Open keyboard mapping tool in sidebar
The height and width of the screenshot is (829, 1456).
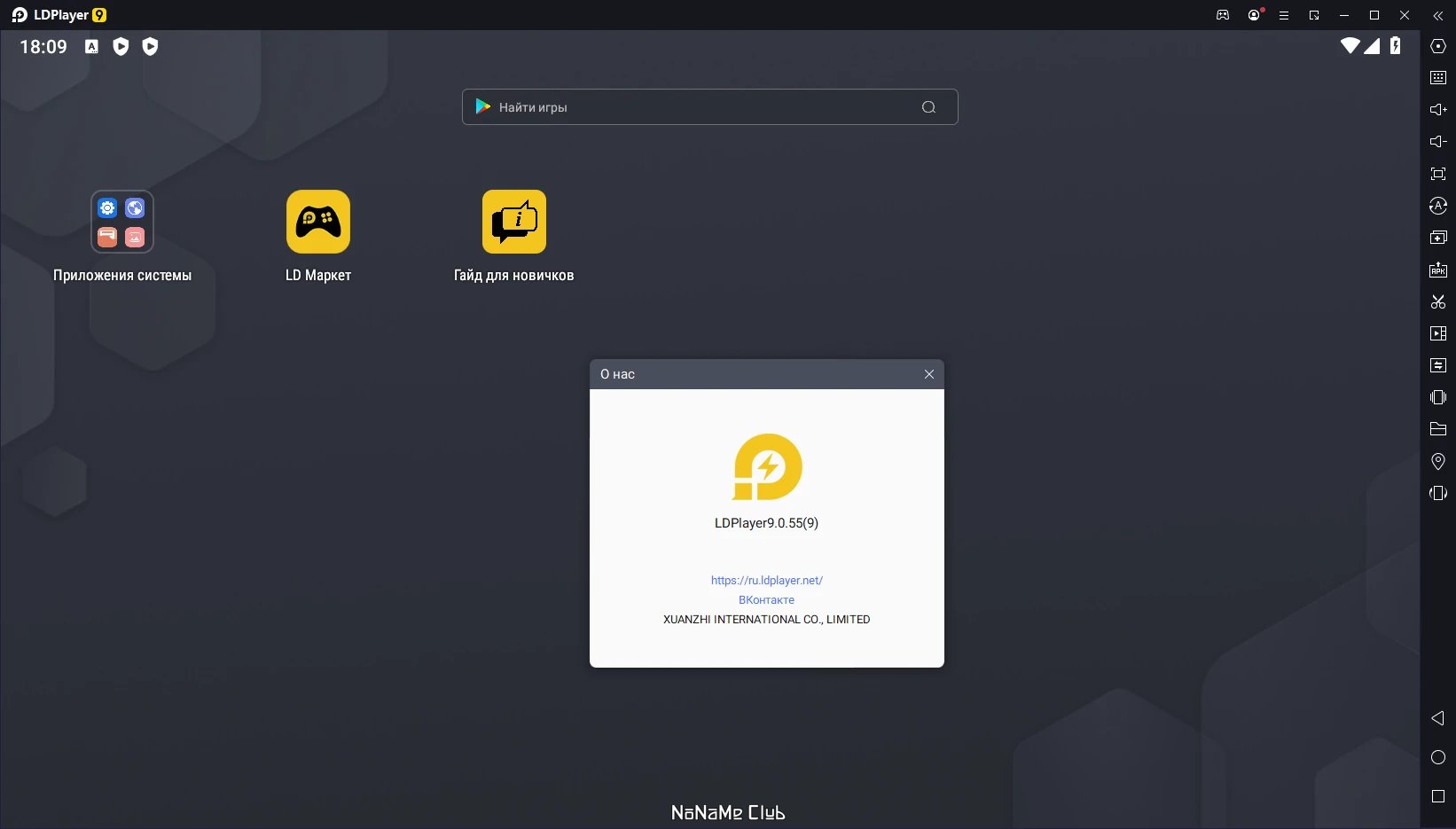click(1438, 78)
